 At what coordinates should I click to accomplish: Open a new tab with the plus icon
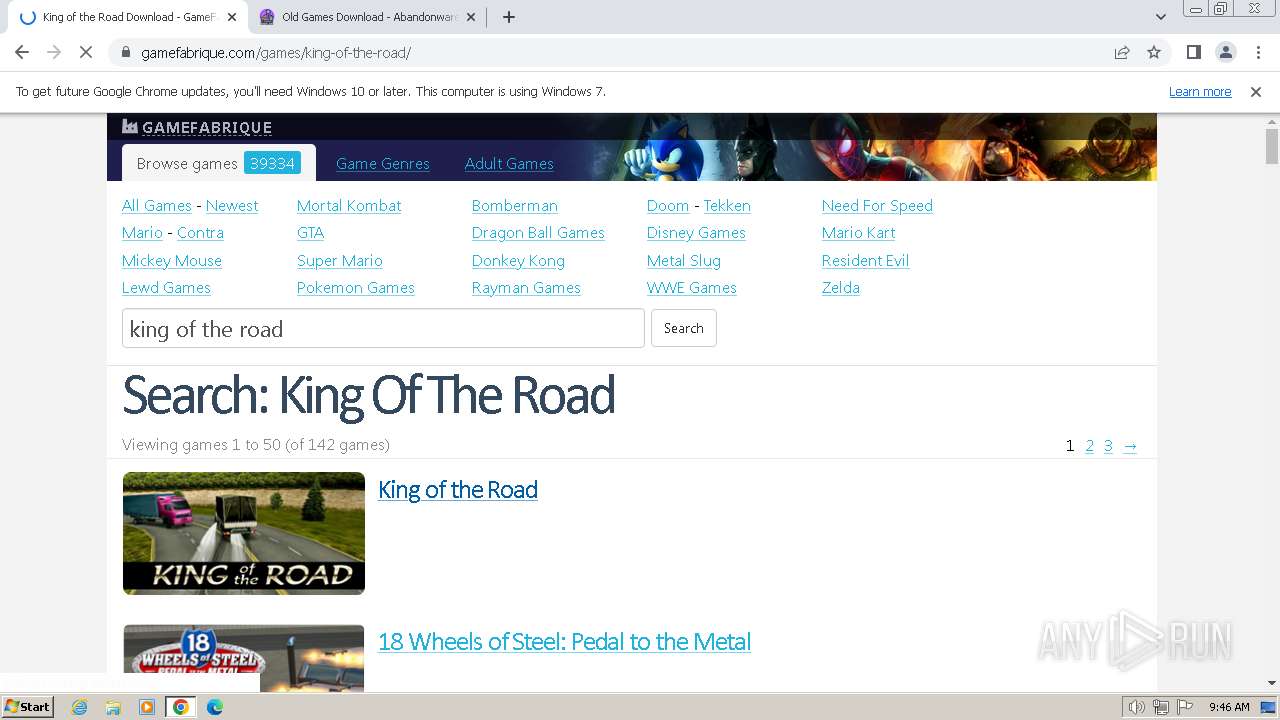(x=508, y=17)
